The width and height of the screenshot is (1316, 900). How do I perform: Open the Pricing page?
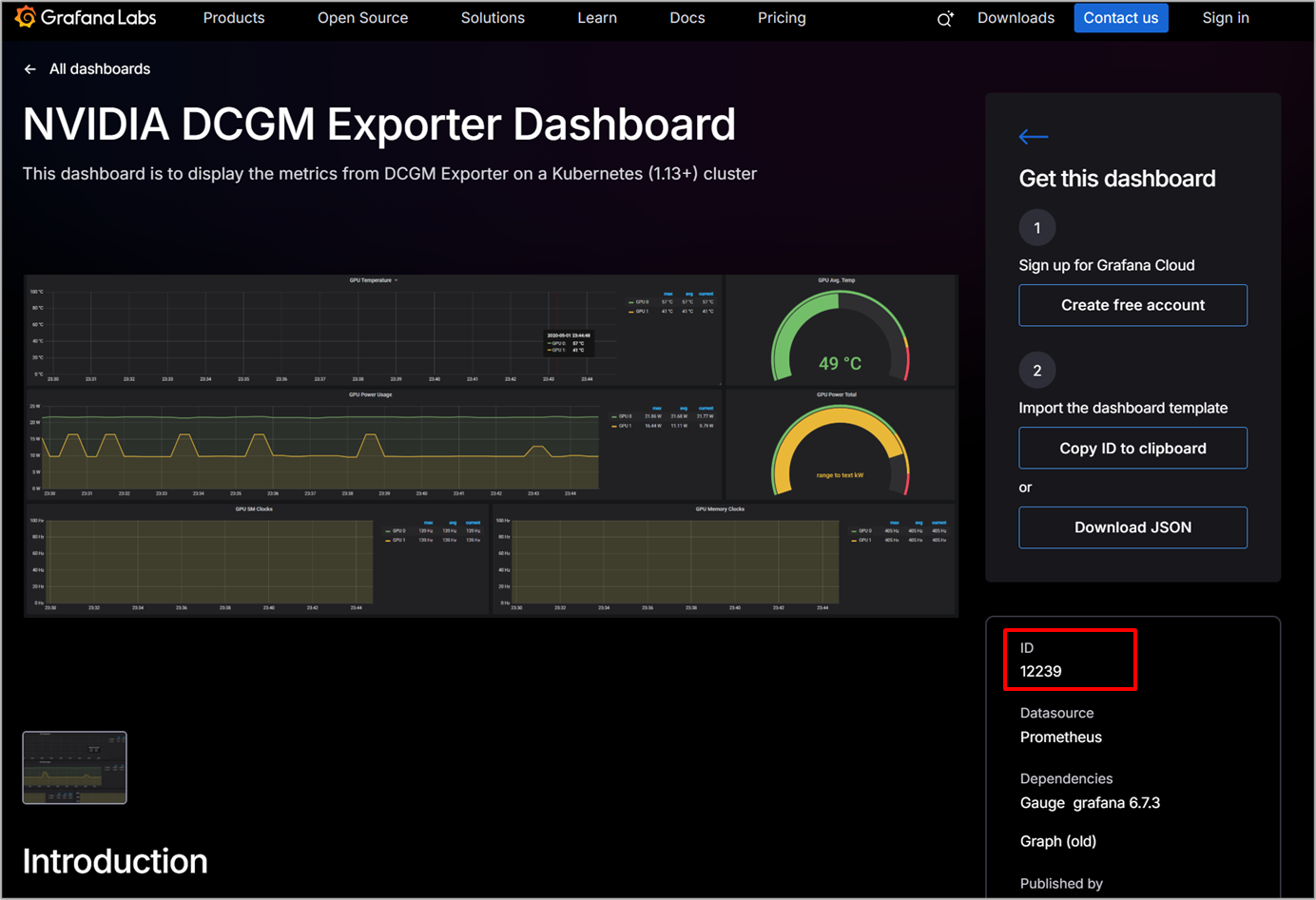781,18
